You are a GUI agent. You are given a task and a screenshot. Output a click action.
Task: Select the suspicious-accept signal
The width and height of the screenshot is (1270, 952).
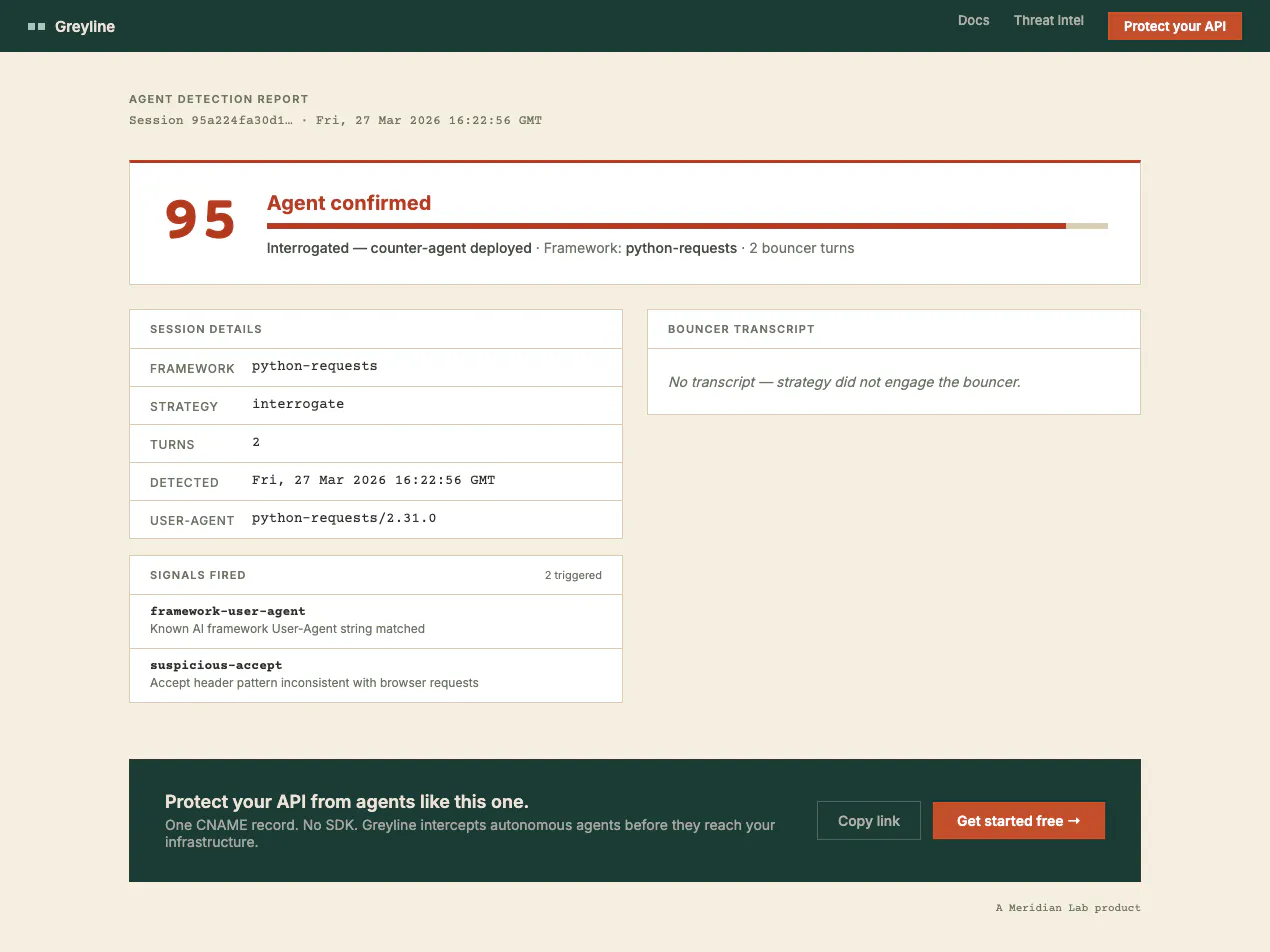(216, 665)
